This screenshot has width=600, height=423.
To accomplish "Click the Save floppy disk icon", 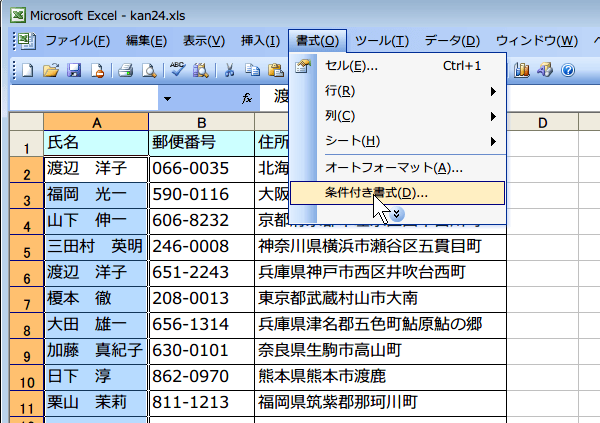I will click(x=73, y=70).
